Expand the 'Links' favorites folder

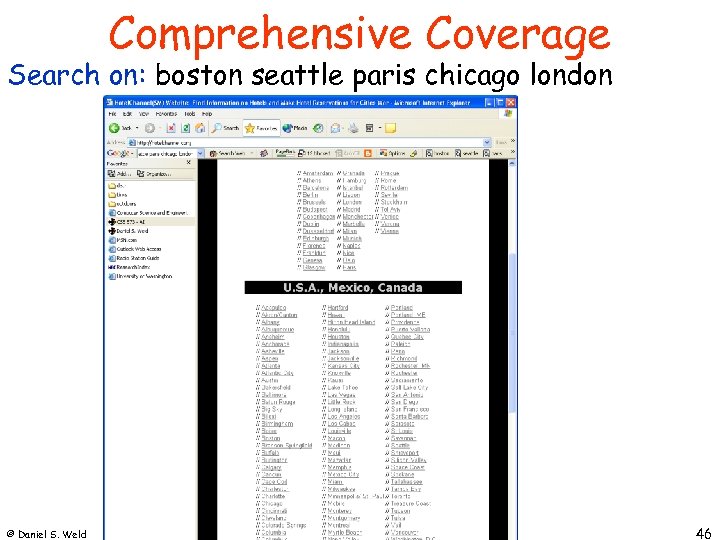(x=118, y=195)
